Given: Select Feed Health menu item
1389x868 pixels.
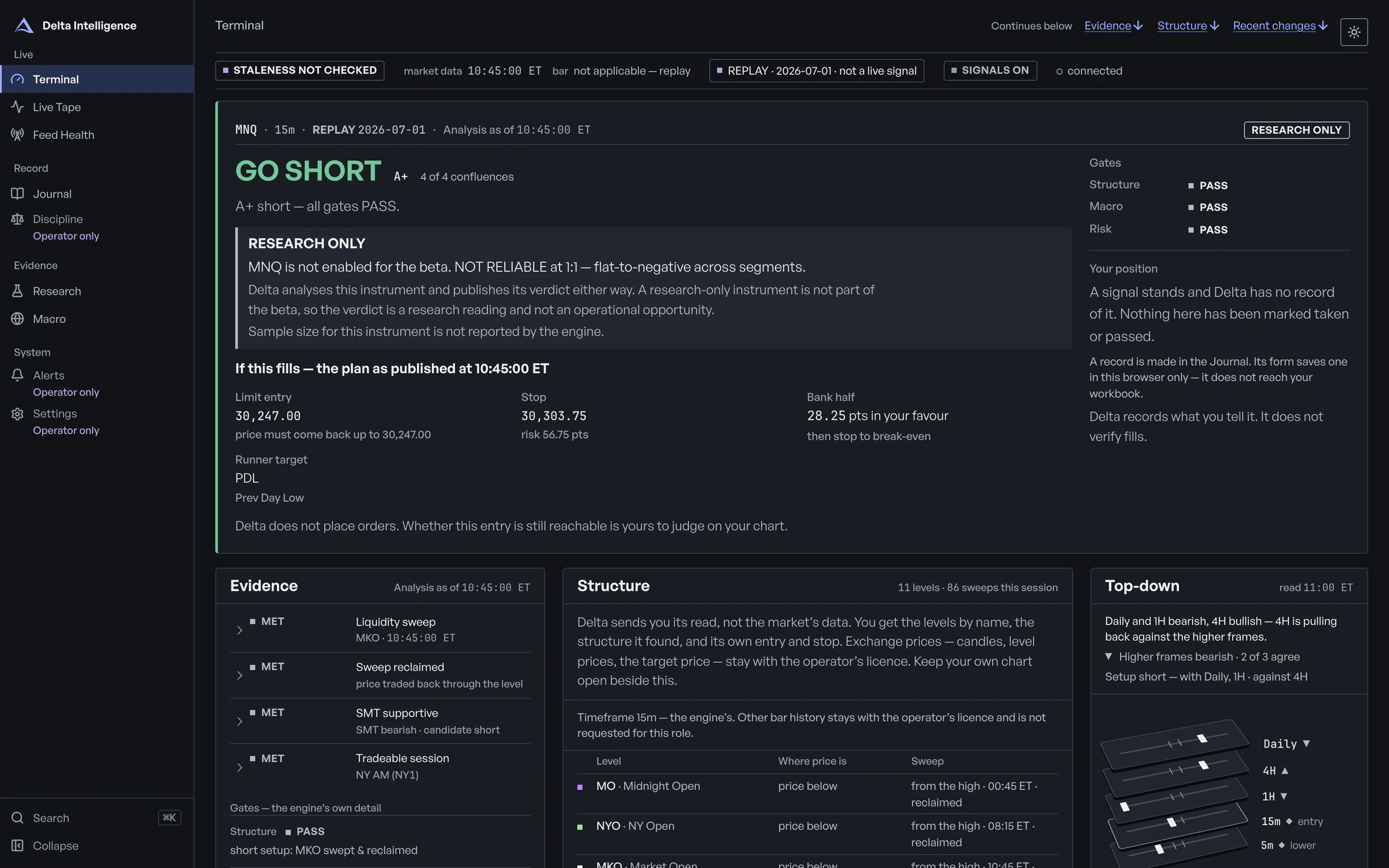Looking at the screenshot, I should tap(97, 135).
